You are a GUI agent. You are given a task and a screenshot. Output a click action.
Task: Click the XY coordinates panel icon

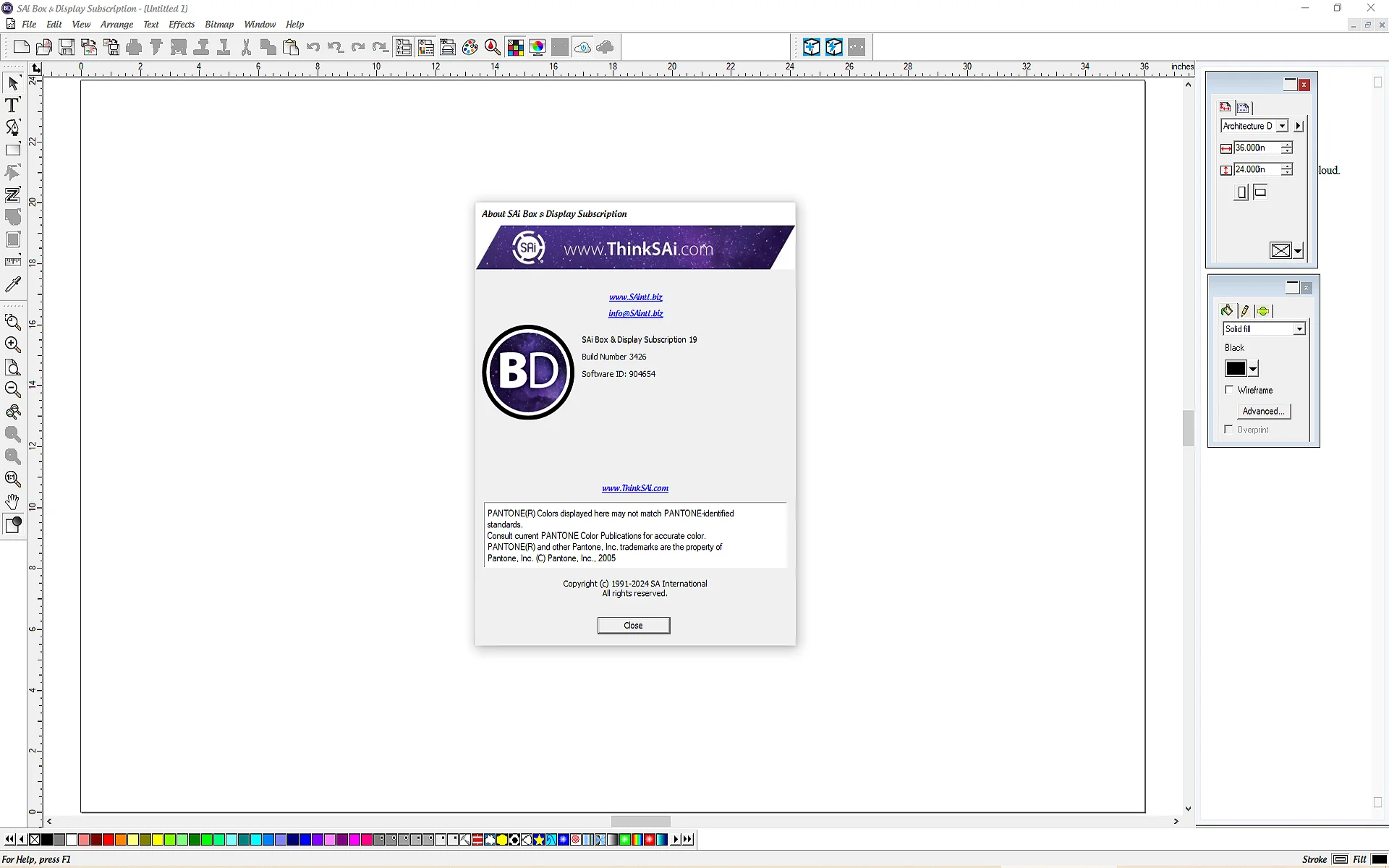click(x=403, y=48)
